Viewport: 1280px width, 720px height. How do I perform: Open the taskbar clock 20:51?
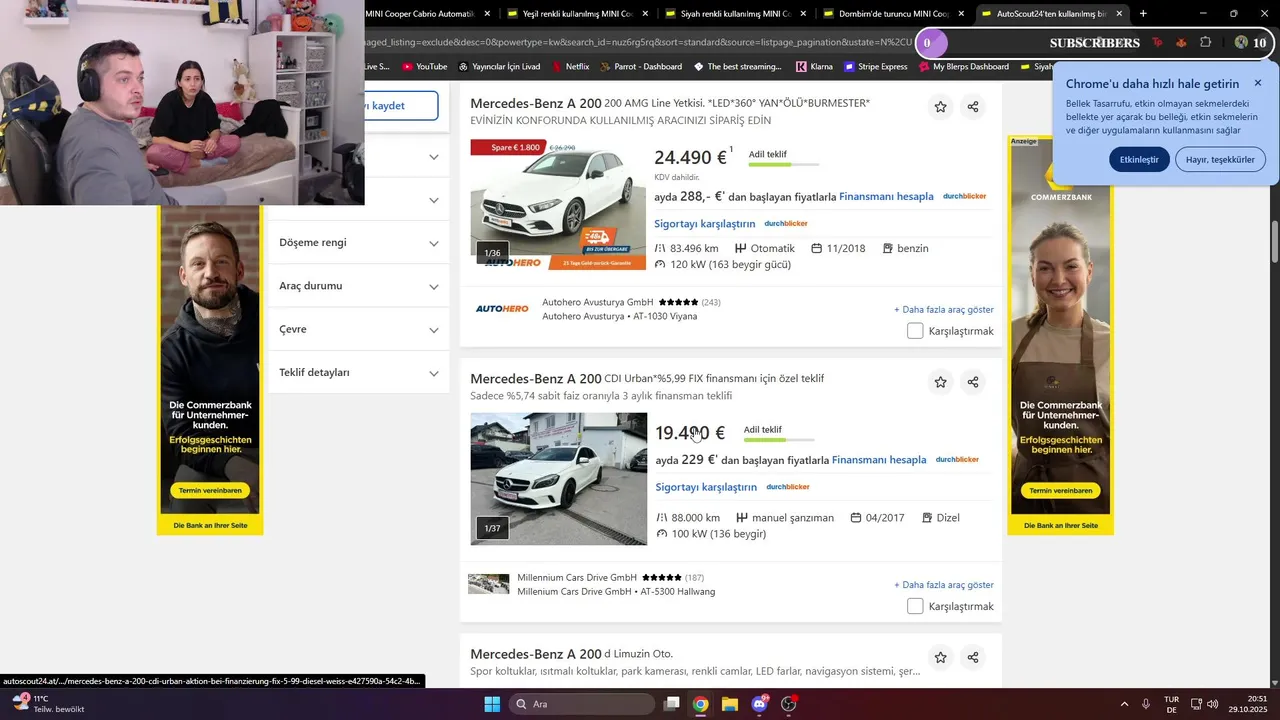point(1249,704)
